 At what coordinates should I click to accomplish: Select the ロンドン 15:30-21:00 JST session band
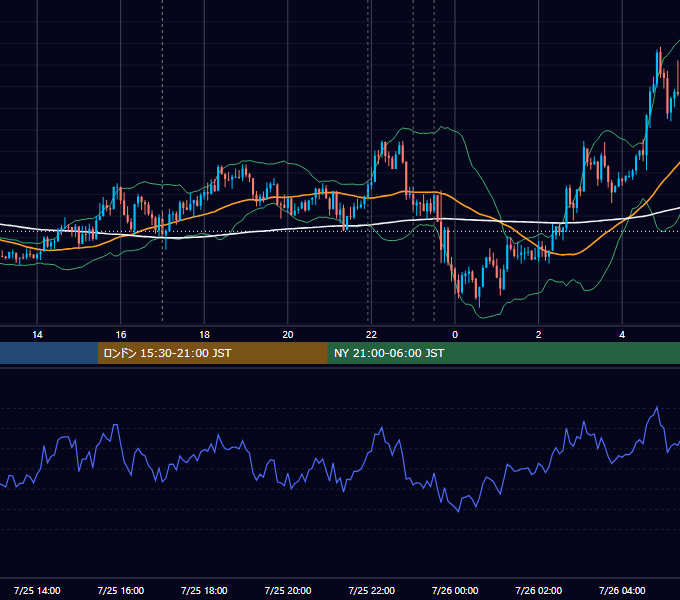coord(212,353)
